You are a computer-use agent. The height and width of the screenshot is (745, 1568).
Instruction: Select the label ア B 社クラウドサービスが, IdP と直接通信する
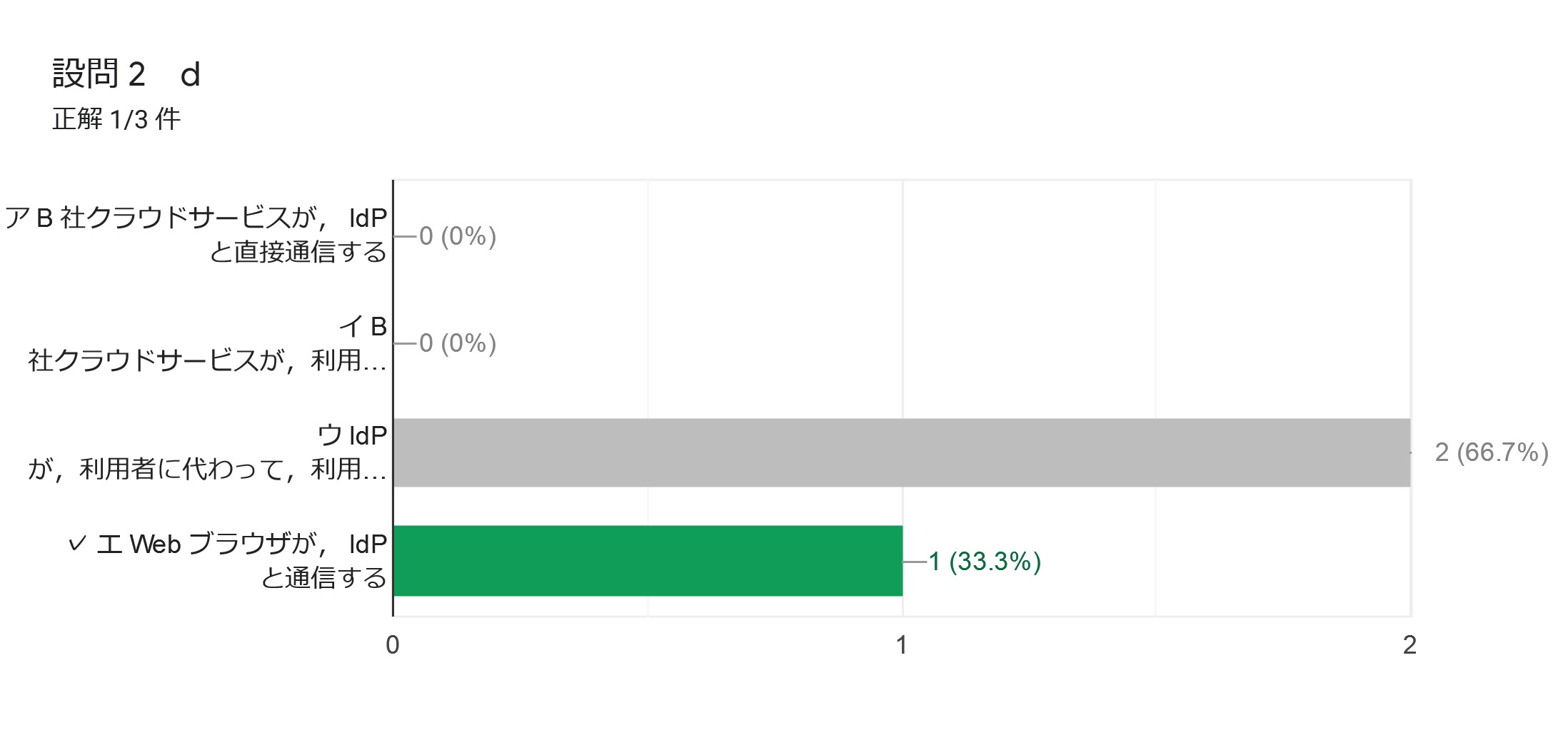[196, 235]
